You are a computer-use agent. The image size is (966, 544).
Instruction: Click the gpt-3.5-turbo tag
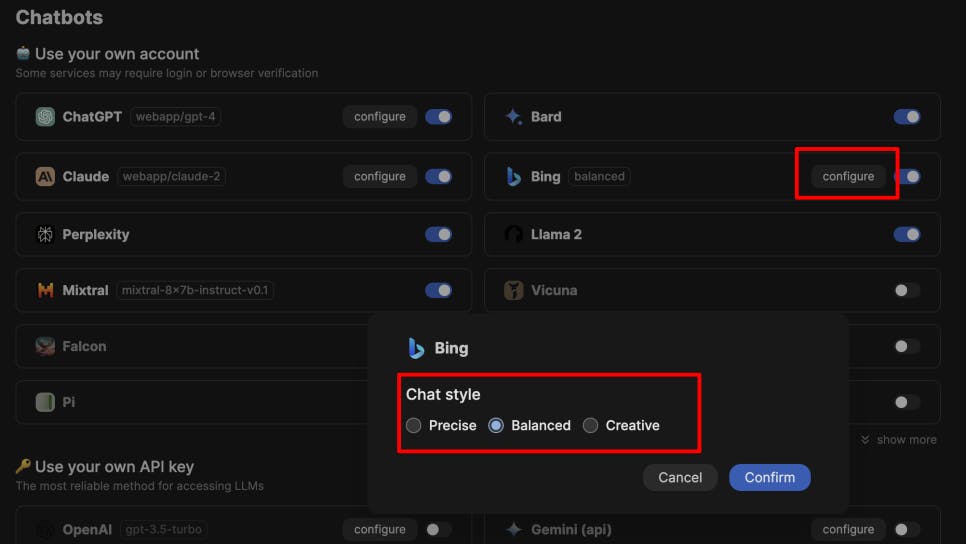[x=163, y=529]
